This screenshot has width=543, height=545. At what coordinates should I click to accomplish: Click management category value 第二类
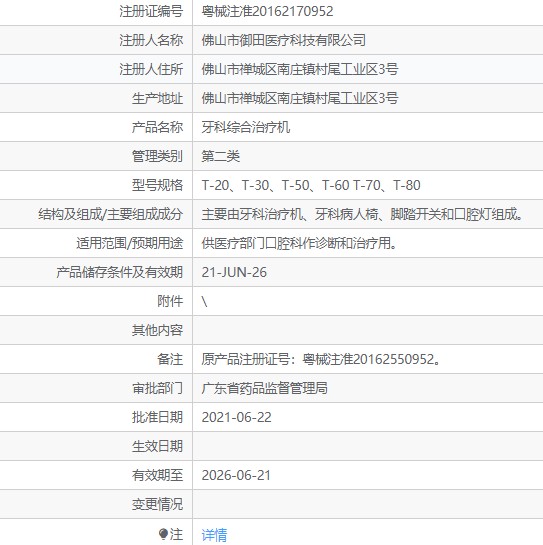[220, 156]
